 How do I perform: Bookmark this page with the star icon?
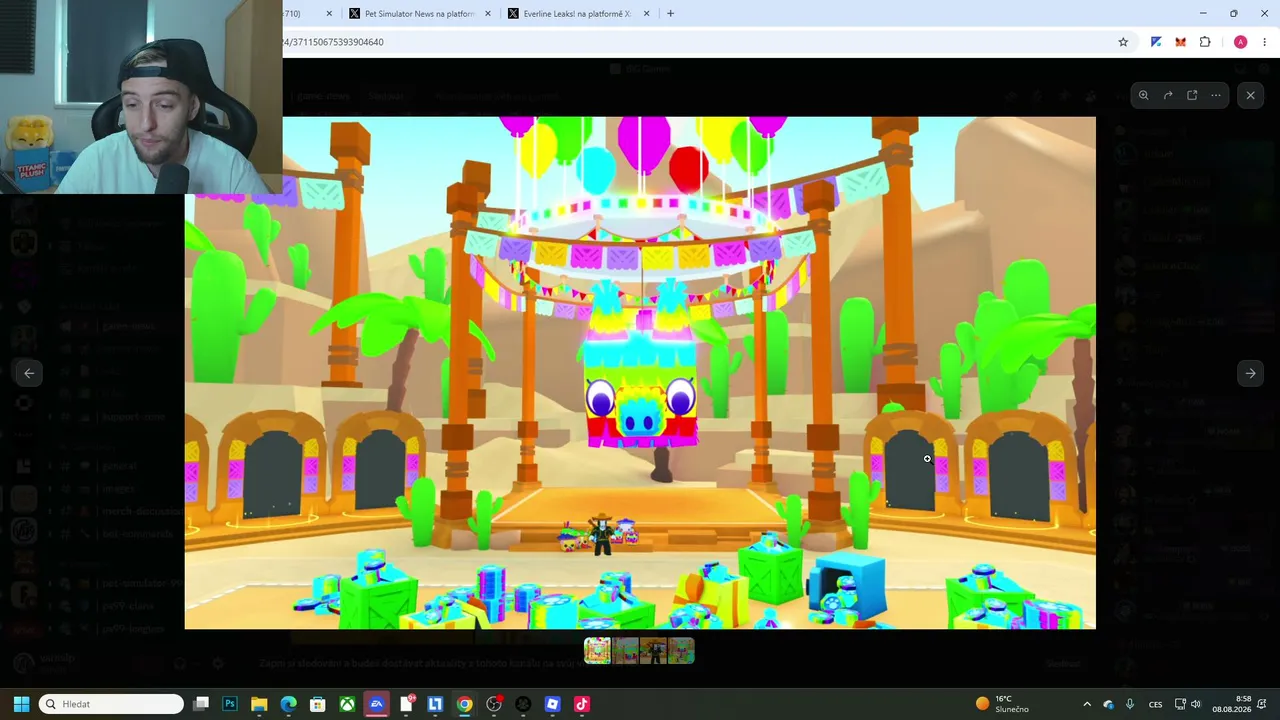[1123, 42]
